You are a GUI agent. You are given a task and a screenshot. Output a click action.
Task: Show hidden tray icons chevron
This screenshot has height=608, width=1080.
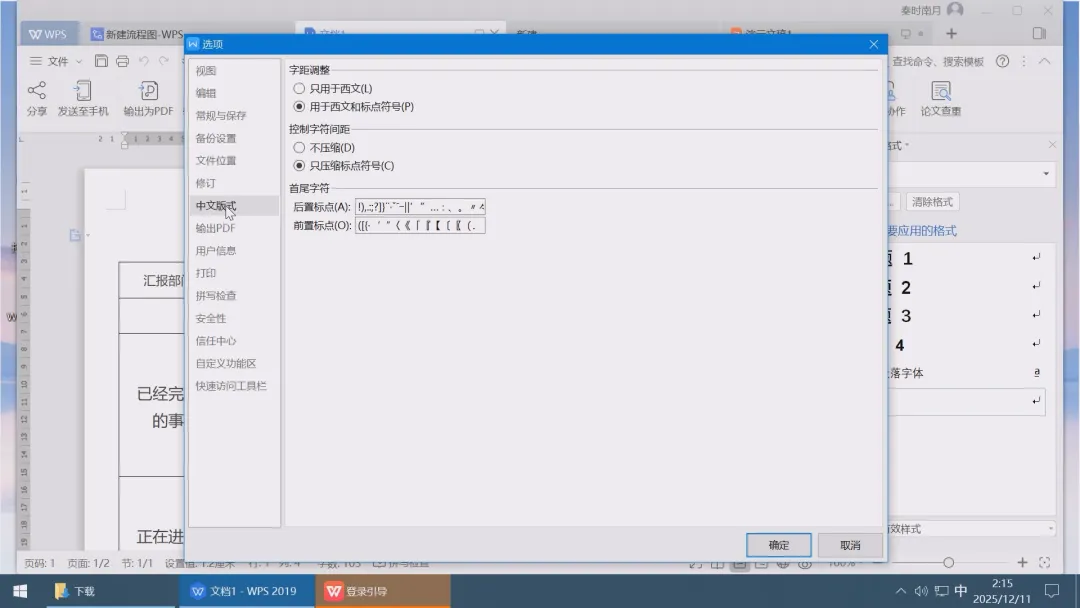pyautogui.click(x=900, y=591)
